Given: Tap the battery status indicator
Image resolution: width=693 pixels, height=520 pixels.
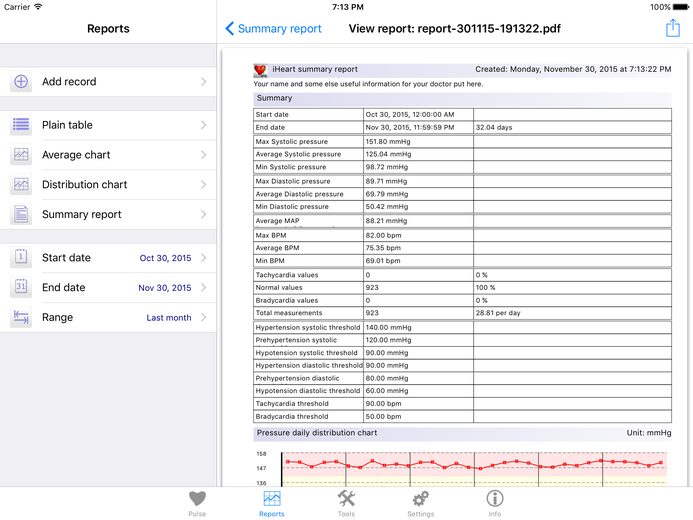Looking at the screenshot, I should 680,7.
